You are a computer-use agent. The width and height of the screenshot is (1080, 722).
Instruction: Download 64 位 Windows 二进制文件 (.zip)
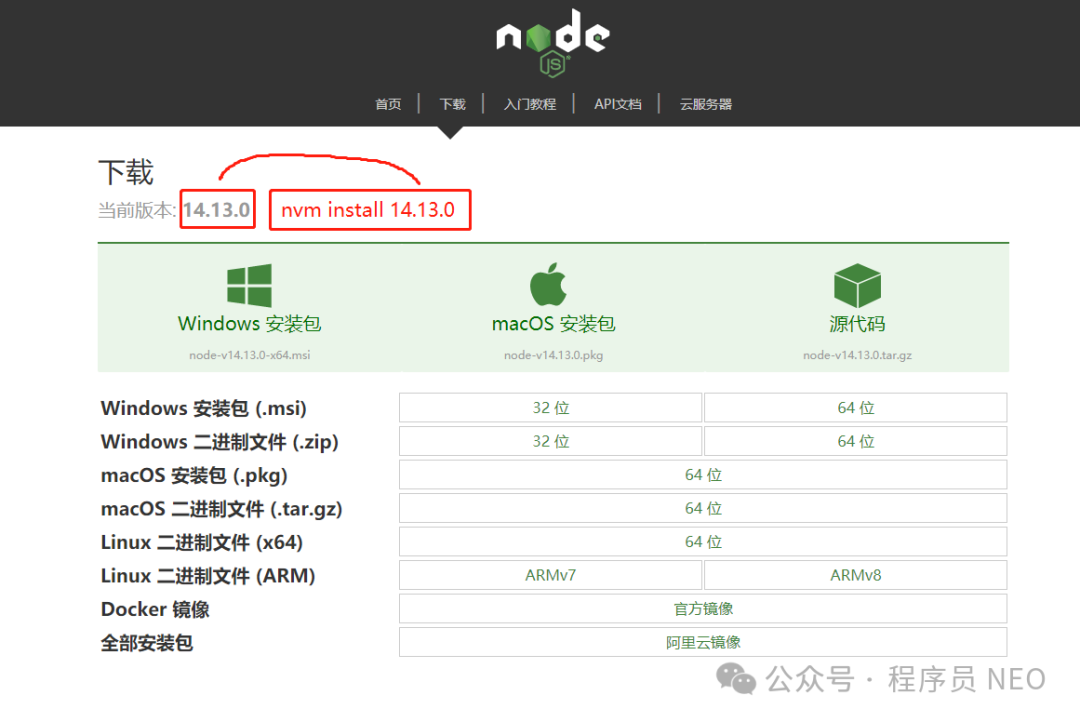pos(855,441)
